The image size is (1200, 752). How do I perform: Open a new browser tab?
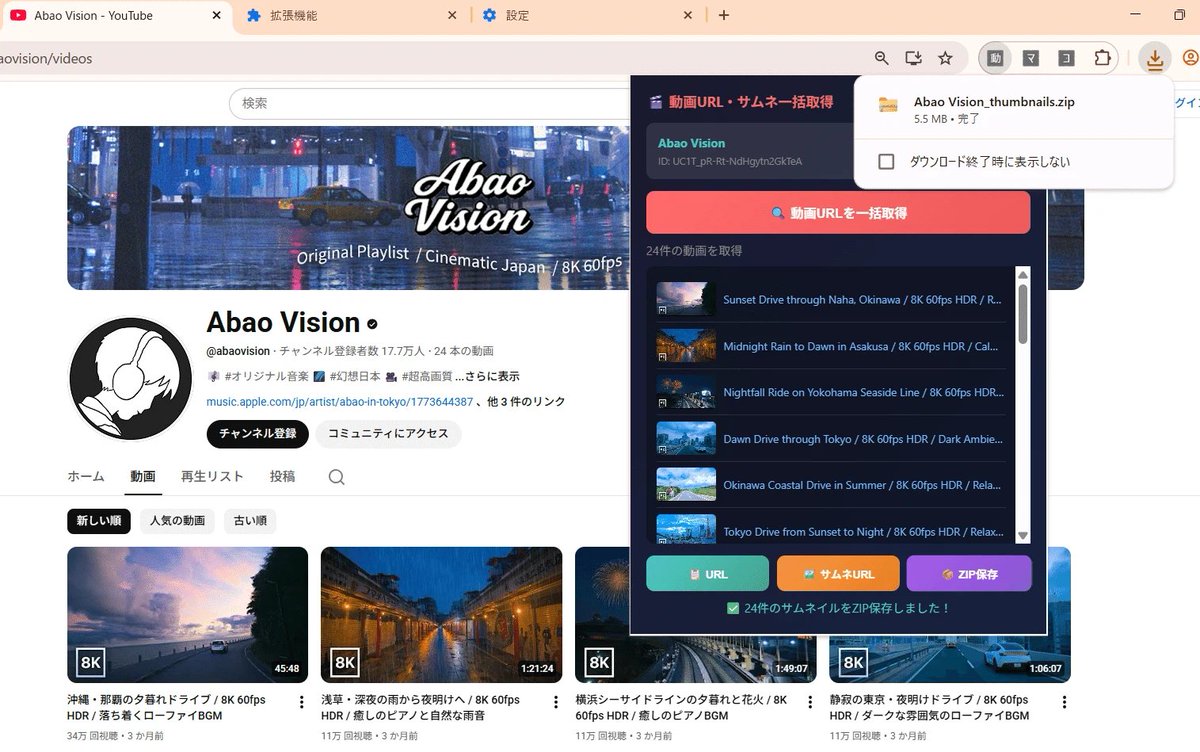(x=724, y=15)
